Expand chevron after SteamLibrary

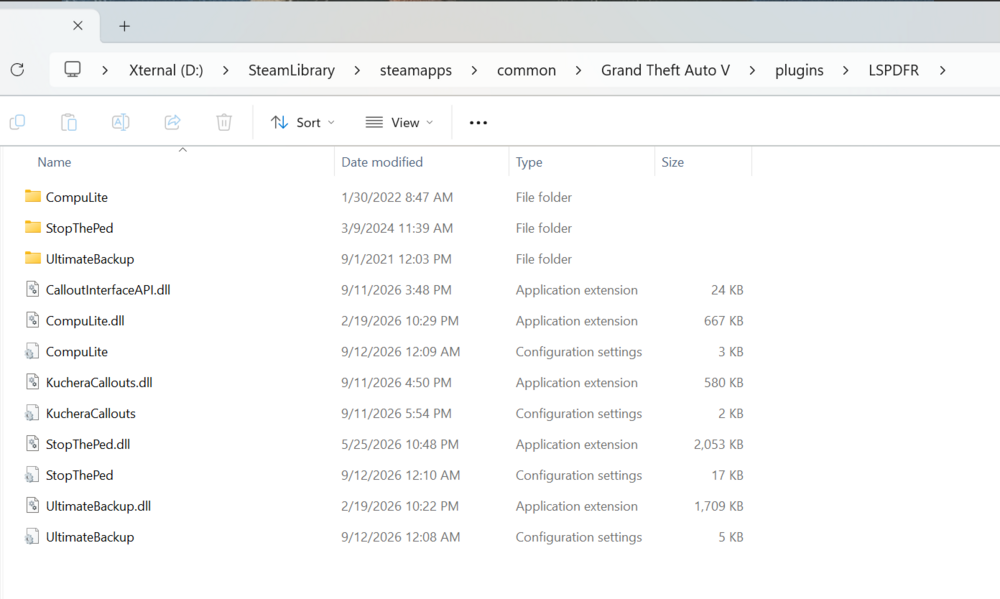click(x=357, y=70)
